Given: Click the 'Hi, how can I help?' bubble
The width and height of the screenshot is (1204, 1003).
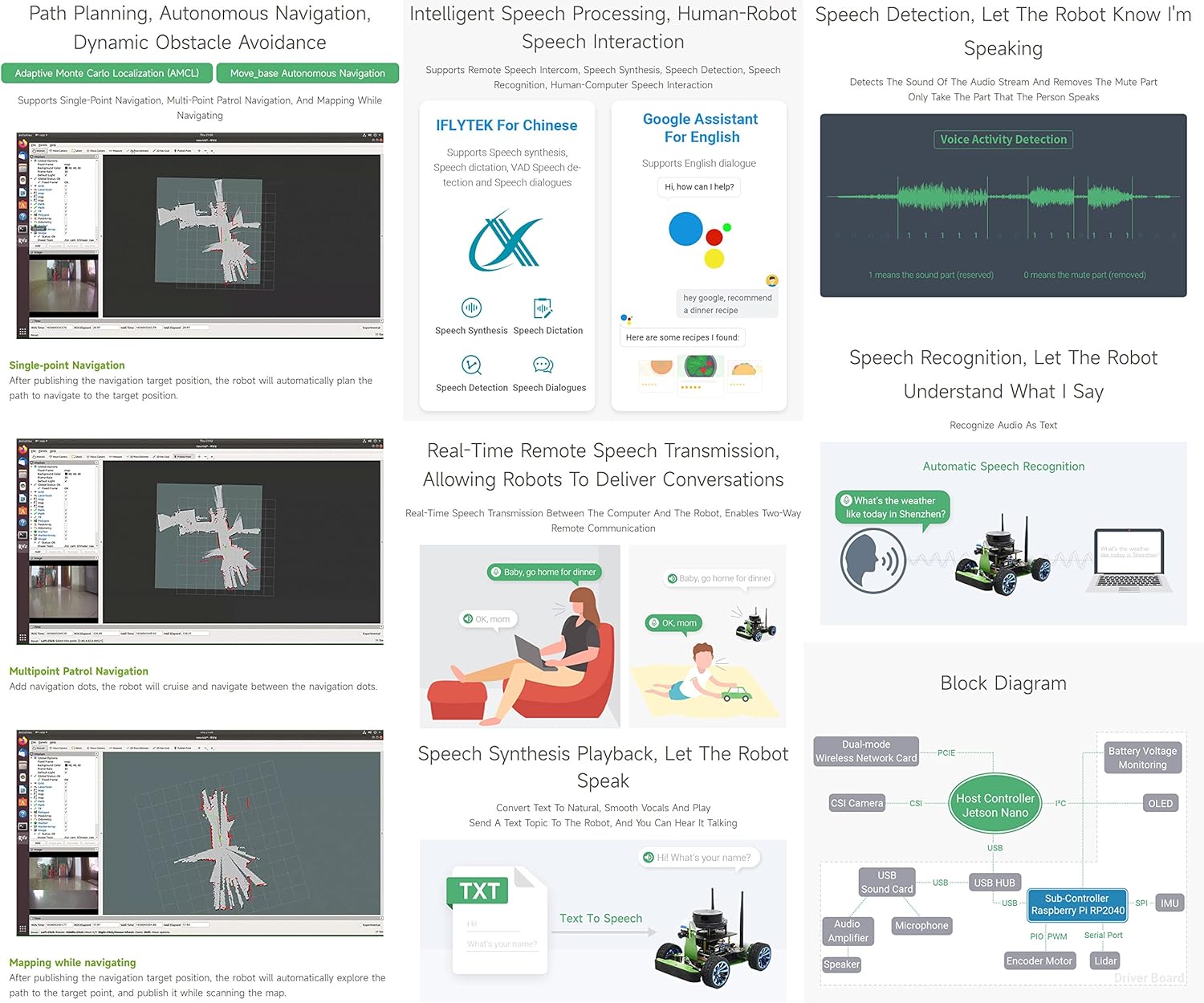Looking at the screenshot, I should (699, 187).
